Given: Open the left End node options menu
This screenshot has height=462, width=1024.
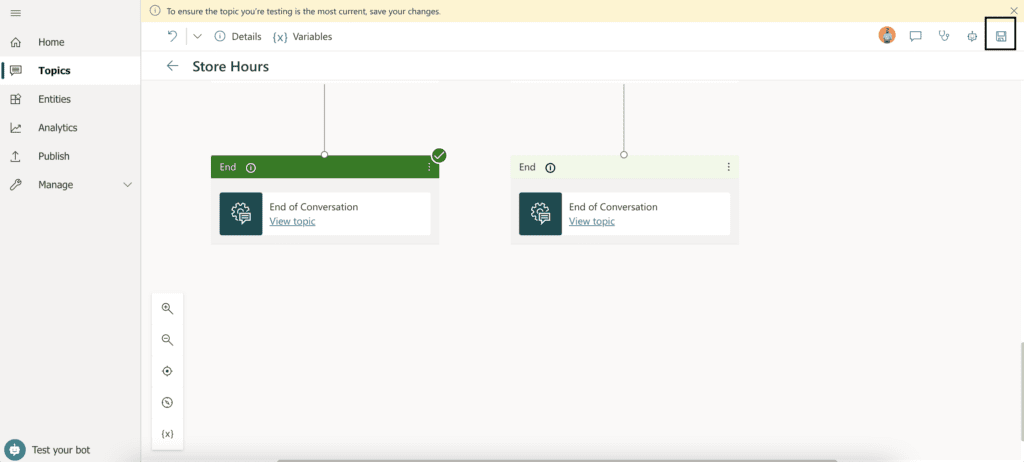Looking at the screenshot, I should (x=429, y=167).
